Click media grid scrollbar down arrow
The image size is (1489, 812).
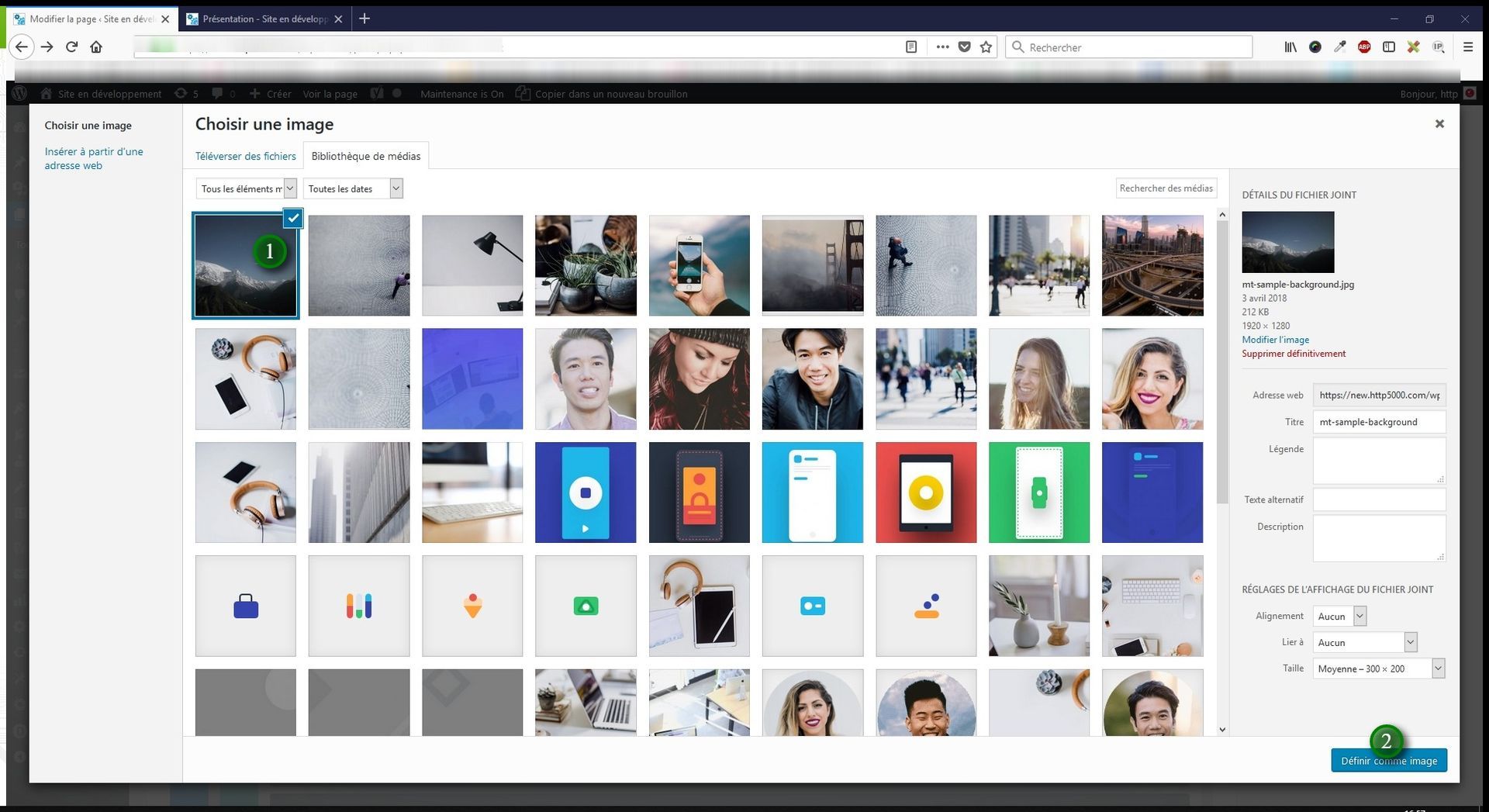pos(1222,730)
